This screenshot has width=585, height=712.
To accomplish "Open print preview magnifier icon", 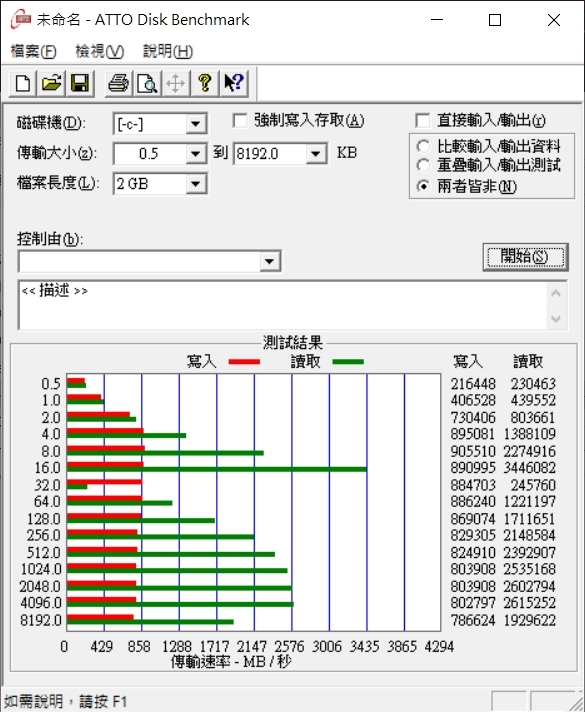I will [147, 84].
